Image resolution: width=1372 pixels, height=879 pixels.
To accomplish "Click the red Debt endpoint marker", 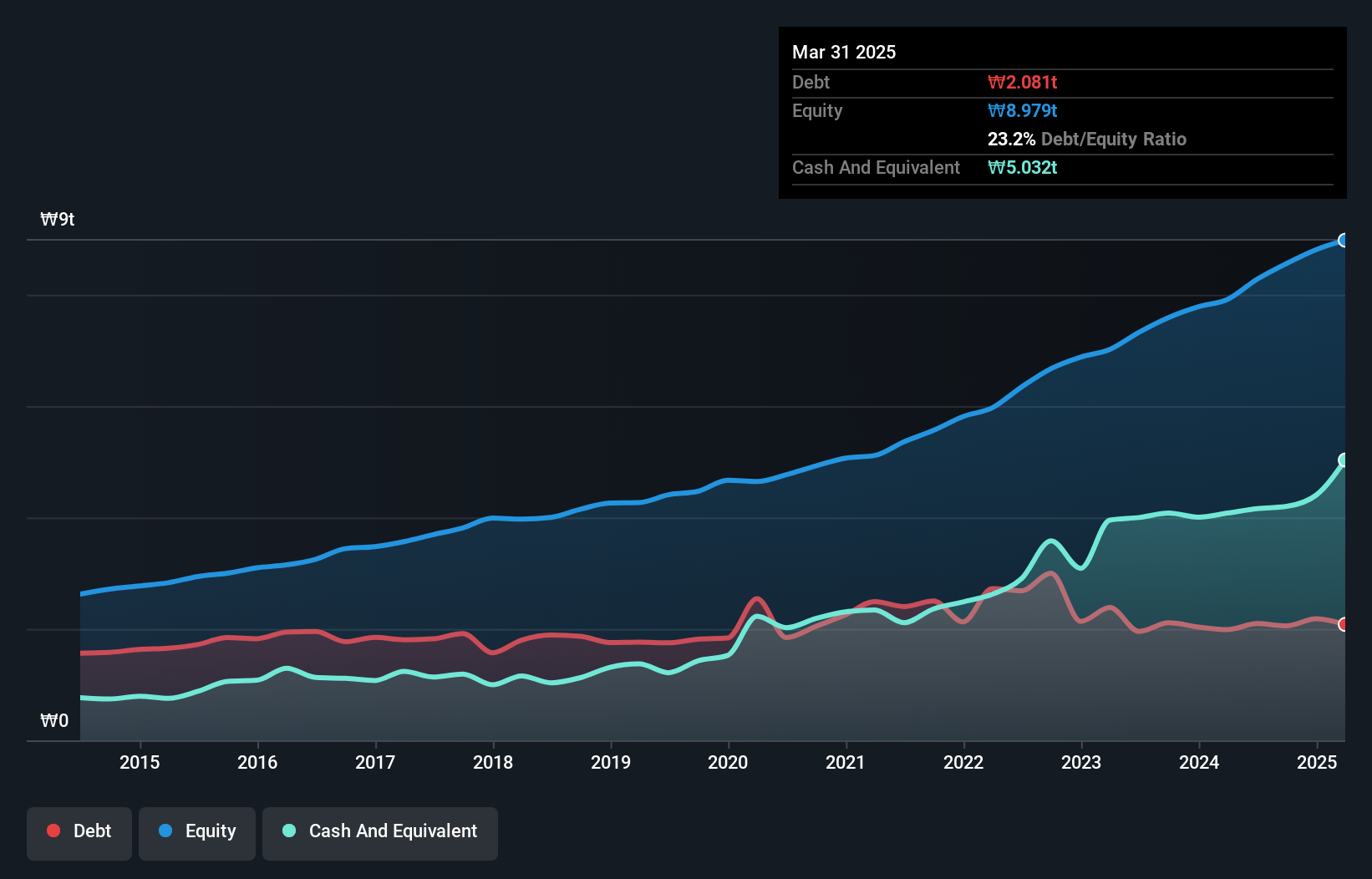I will point(1343,625).
